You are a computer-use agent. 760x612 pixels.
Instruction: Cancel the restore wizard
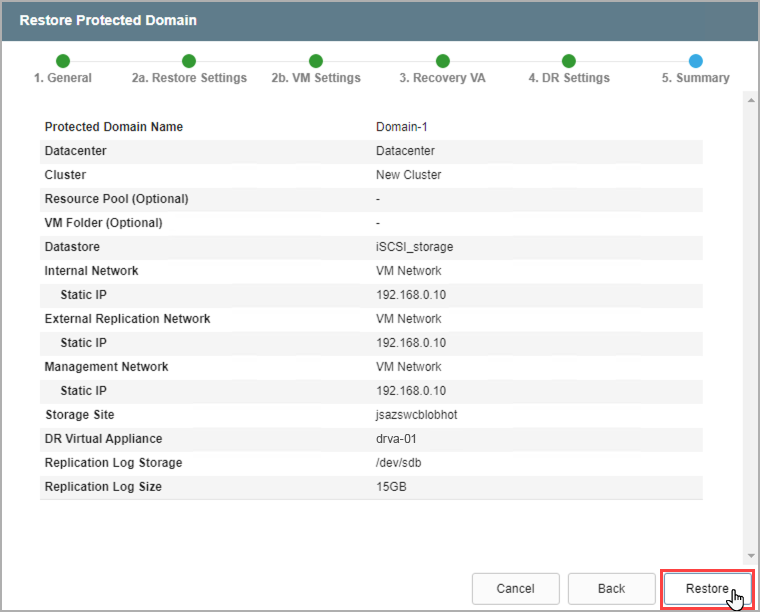pyautogui.click(x=515, y=589)
